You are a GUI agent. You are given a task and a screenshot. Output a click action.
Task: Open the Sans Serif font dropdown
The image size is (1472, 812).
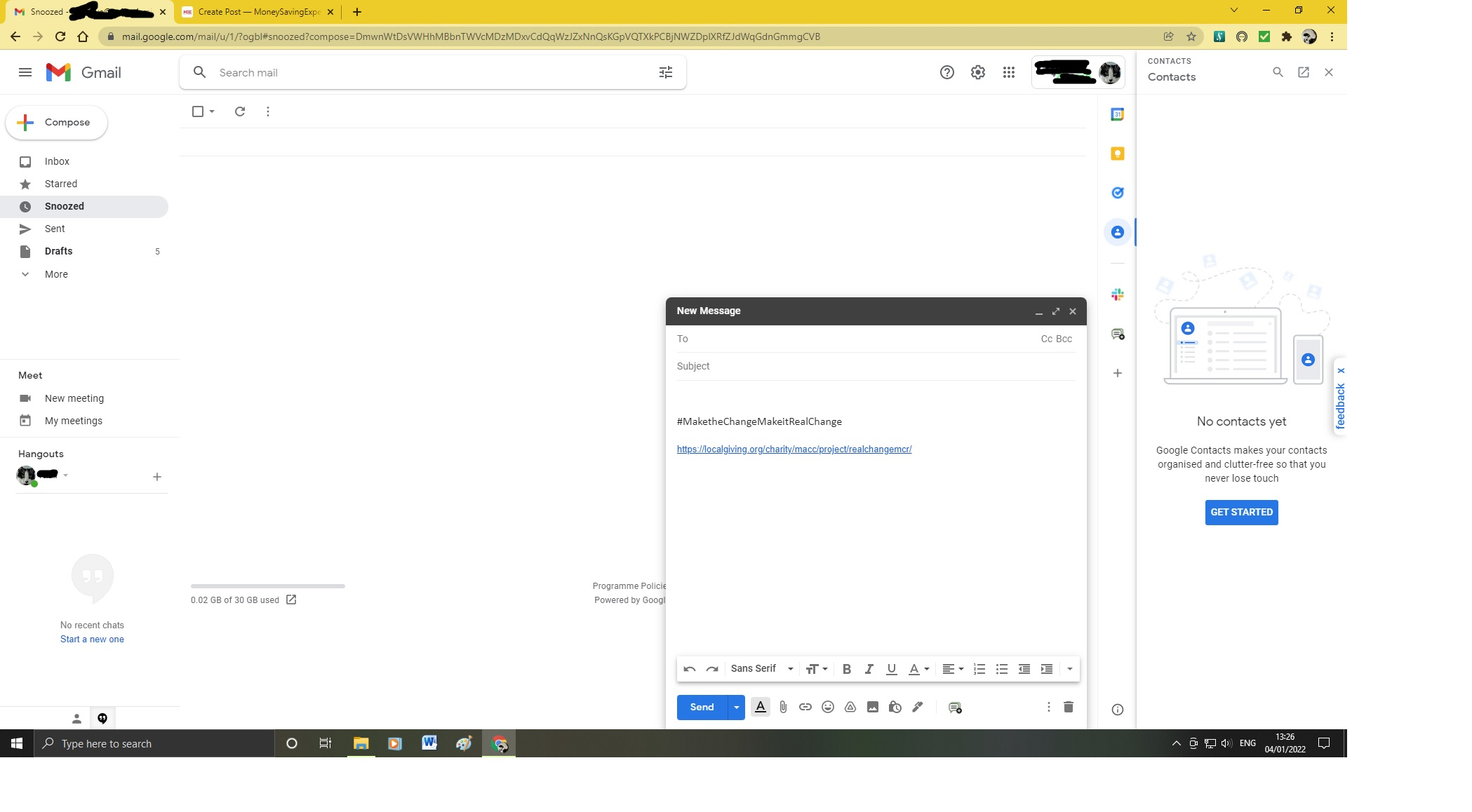(x=762, y=669)
